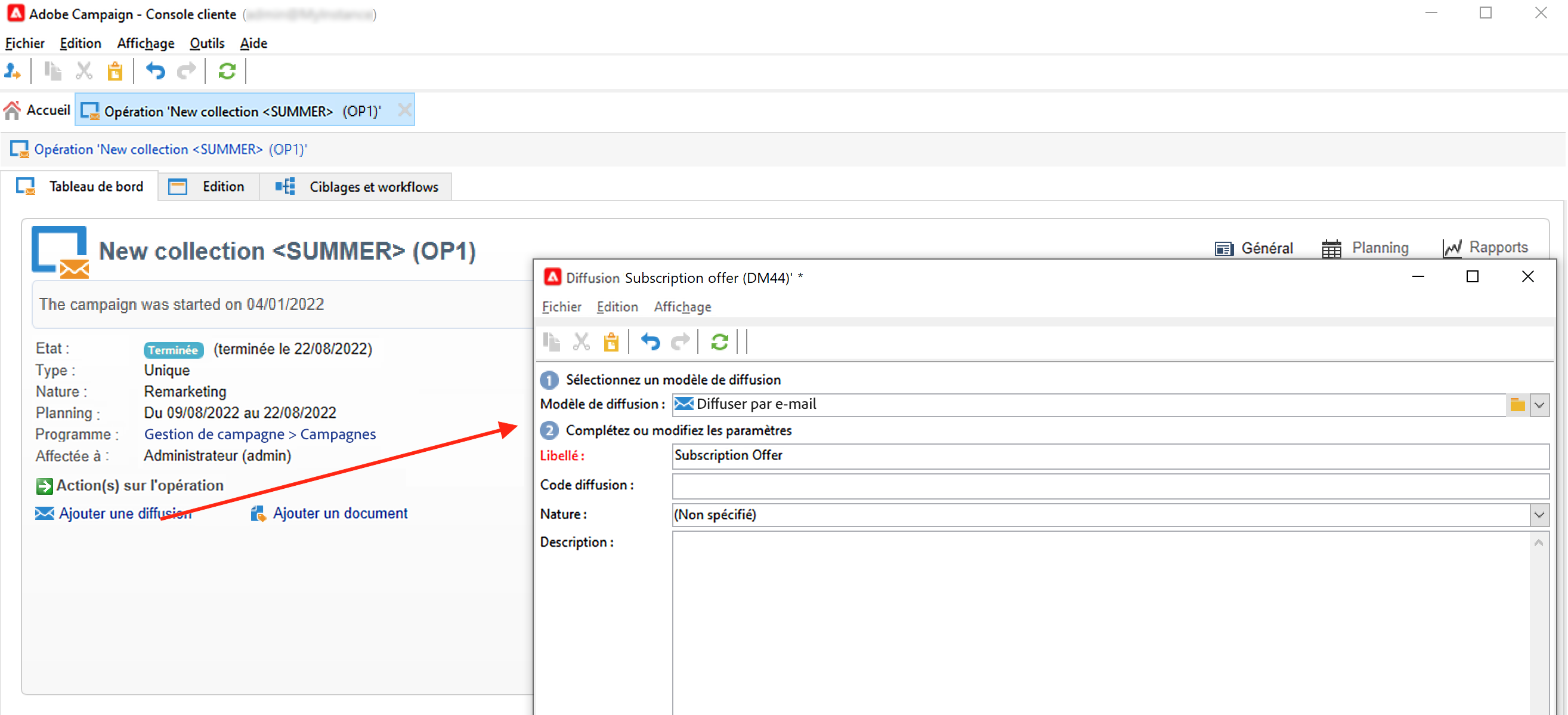The image size is (1568, 715).
Task: Open folder icon beside Modèle de diffusion
Action: [1517, 405]
